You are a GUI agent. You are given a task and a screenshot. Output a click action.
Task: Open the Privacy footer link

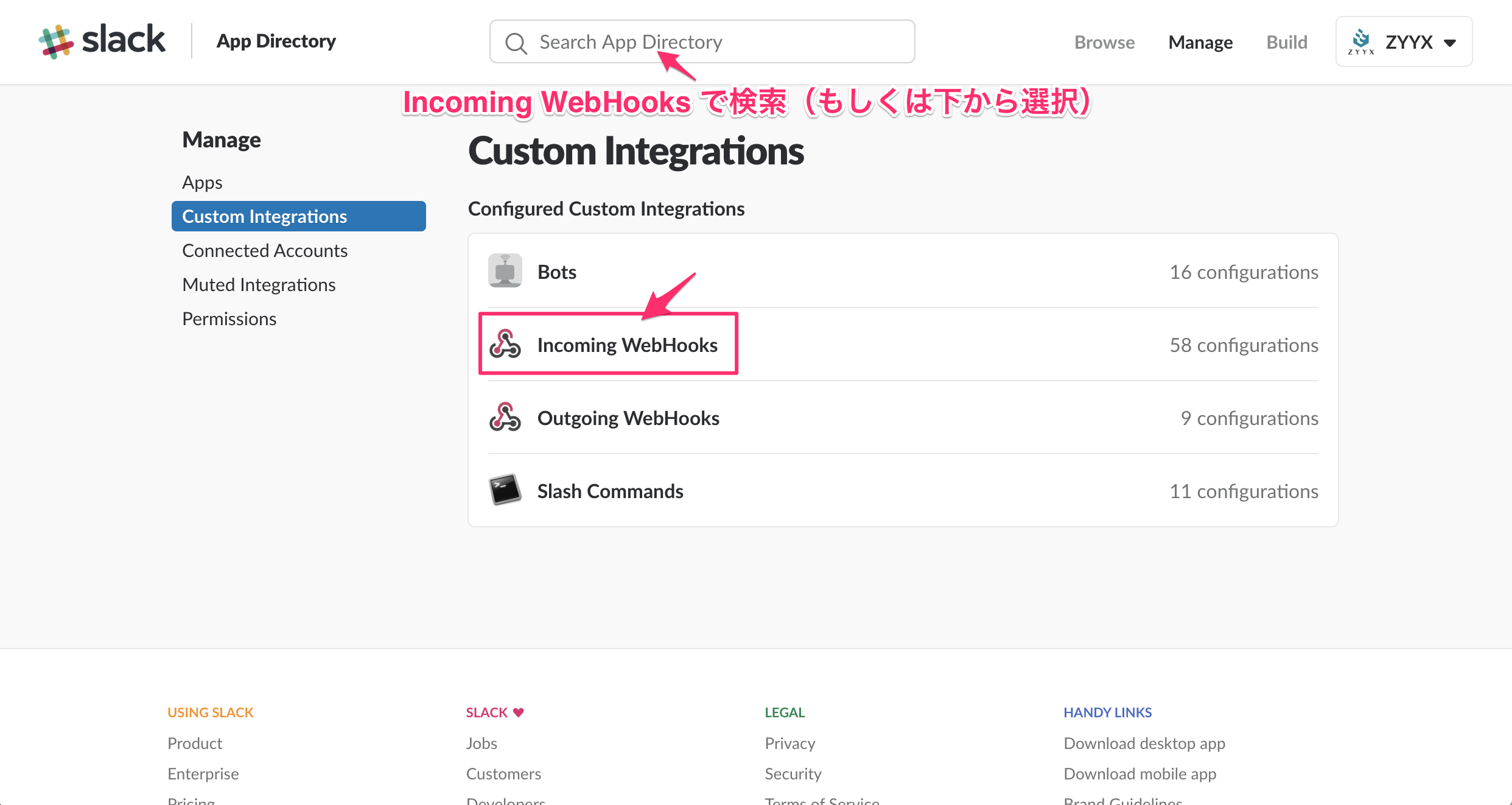(x=789, y=743)
